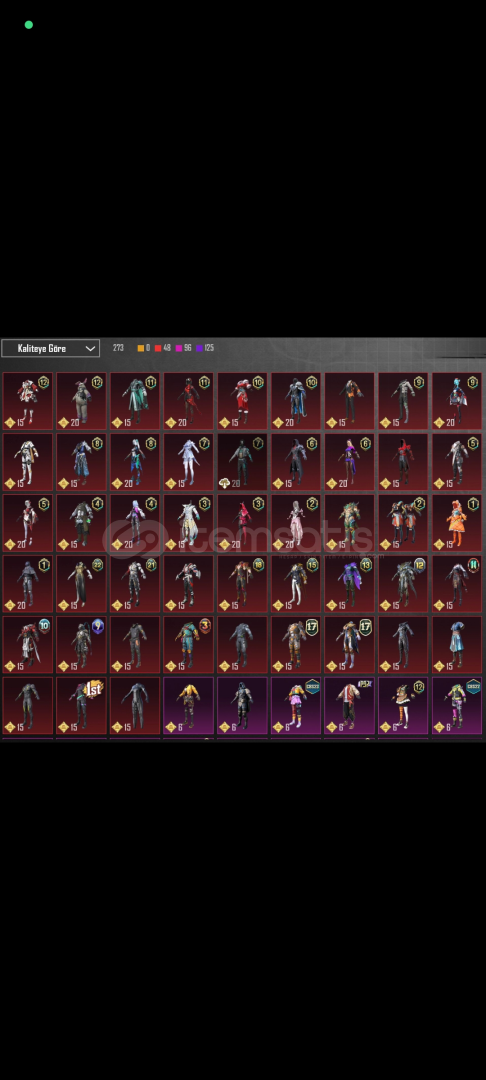Image resolution: width=486 pixels, height=1080 pixels.
Task: Select the twin orange-black outfit with badge 2
Action: 403,523
